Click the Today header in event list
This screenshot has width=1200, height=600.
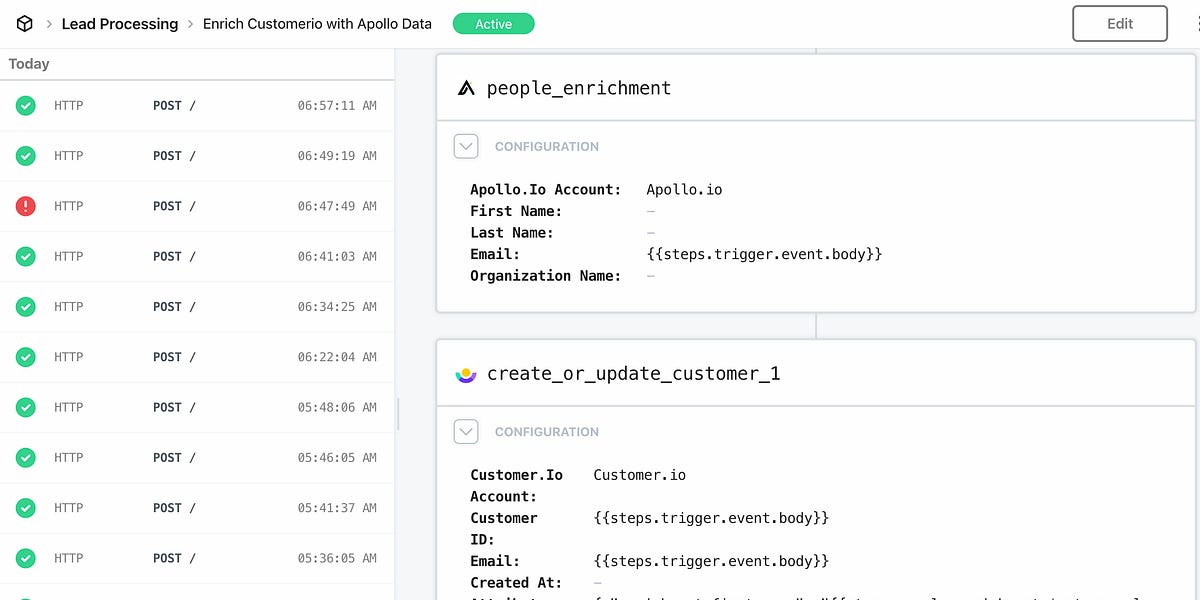29,64
